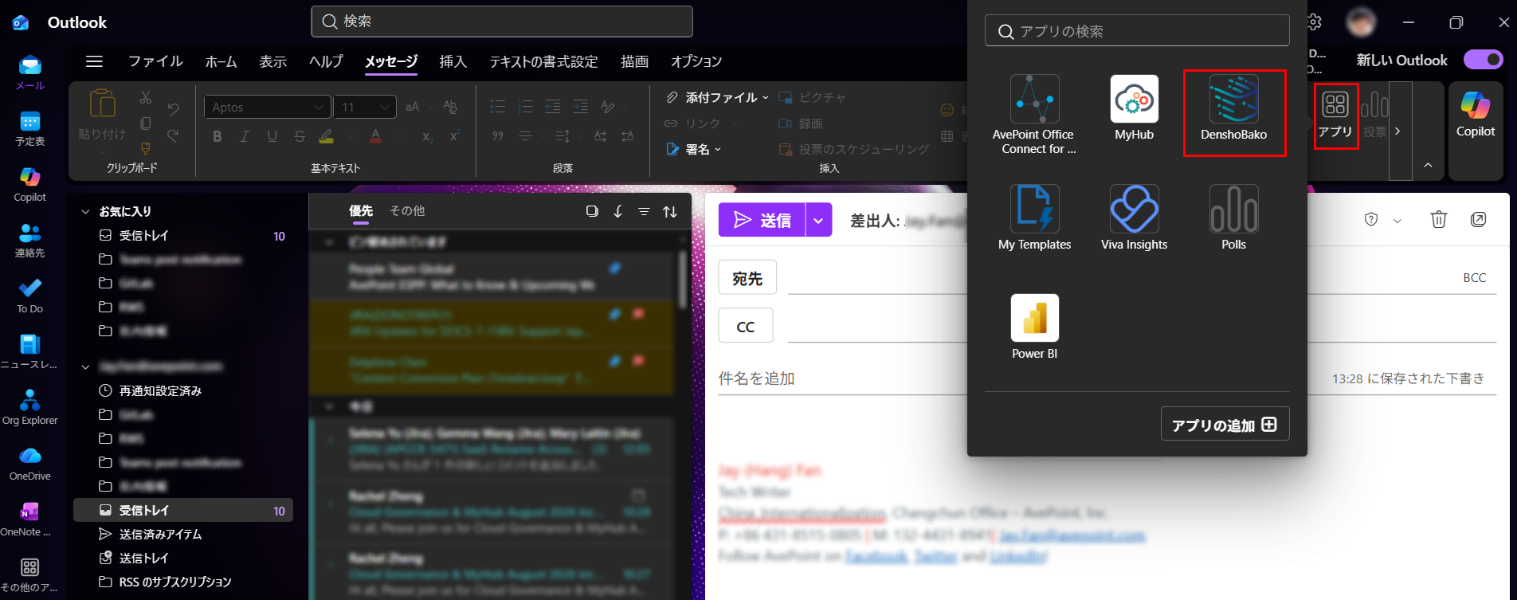
Task: Insert a bulleted list
Action: click(498, 107)
